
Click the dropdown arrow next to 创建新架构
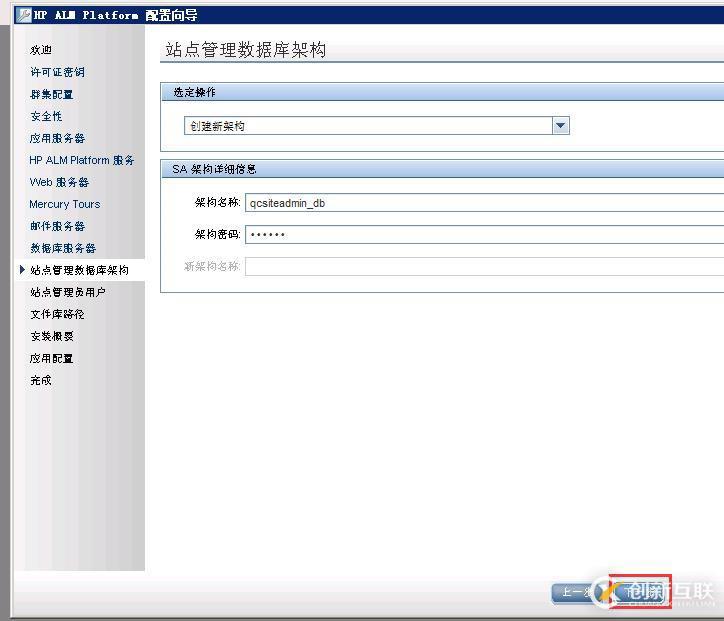pos(561,126)
